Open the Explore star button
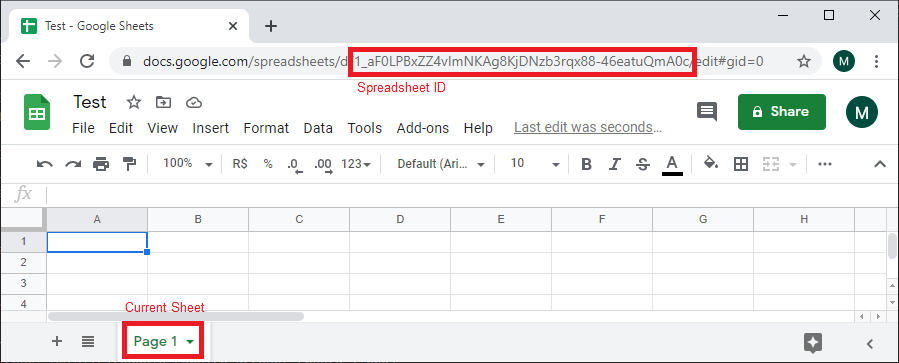 click(813, 343)
